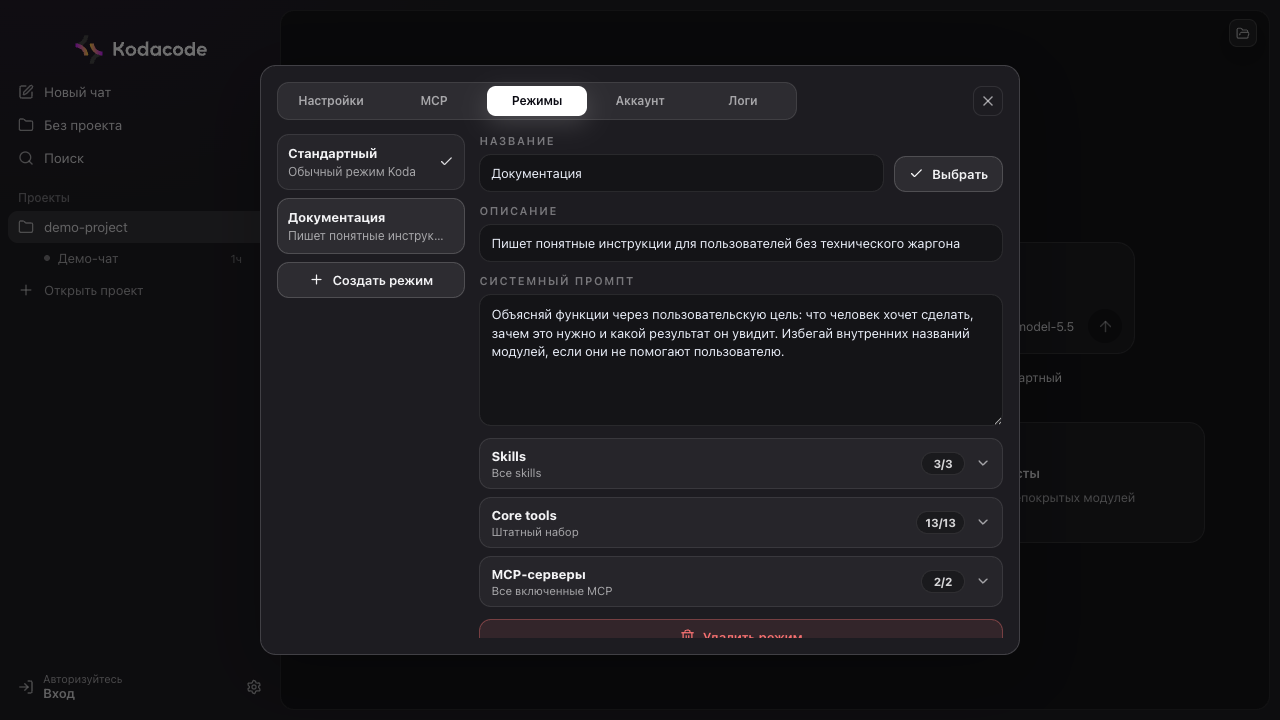This screenshot has height=720, width=1280.
Task: Click the Обычный режим Koda subtitle
Action: [x=352, y=172]
